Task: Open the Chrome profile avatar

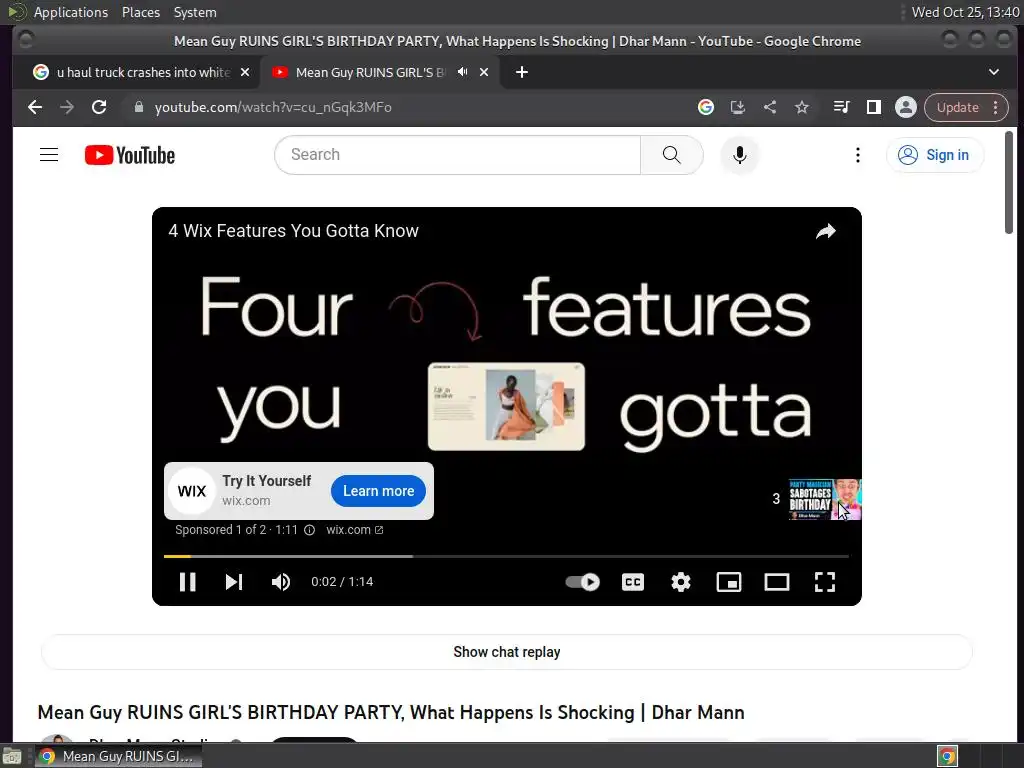Action: [x=906, y=107]
